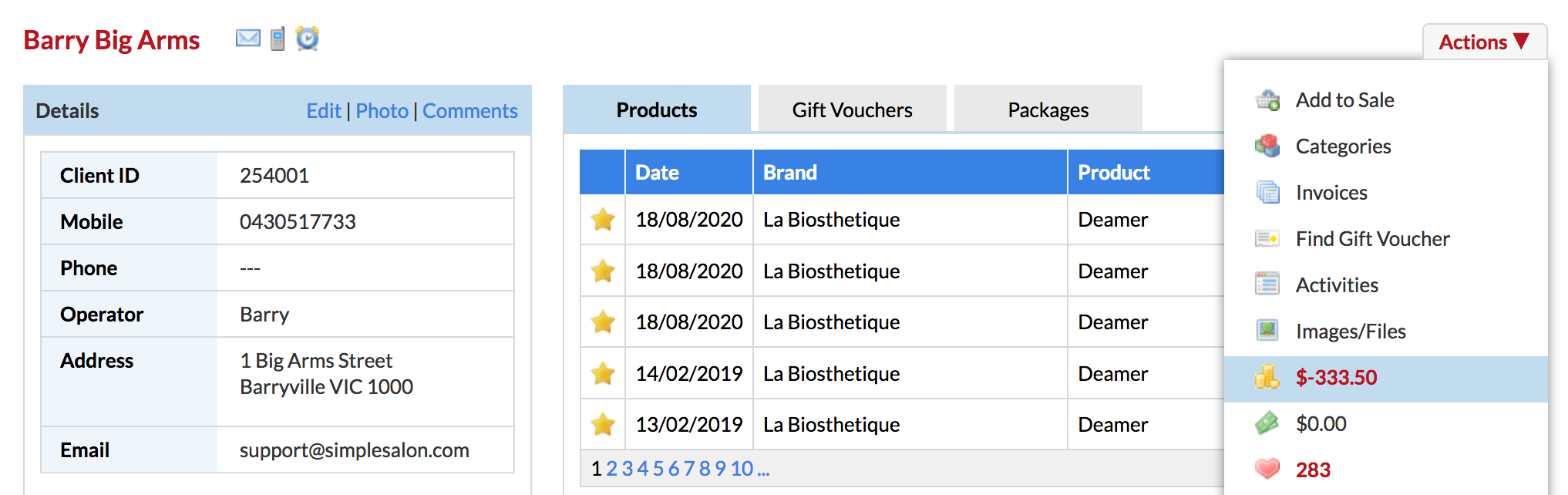Screen dimensions: 1568x495
Task: Select the 283 loyalty points entry
Action: [x=1386, y=470]
